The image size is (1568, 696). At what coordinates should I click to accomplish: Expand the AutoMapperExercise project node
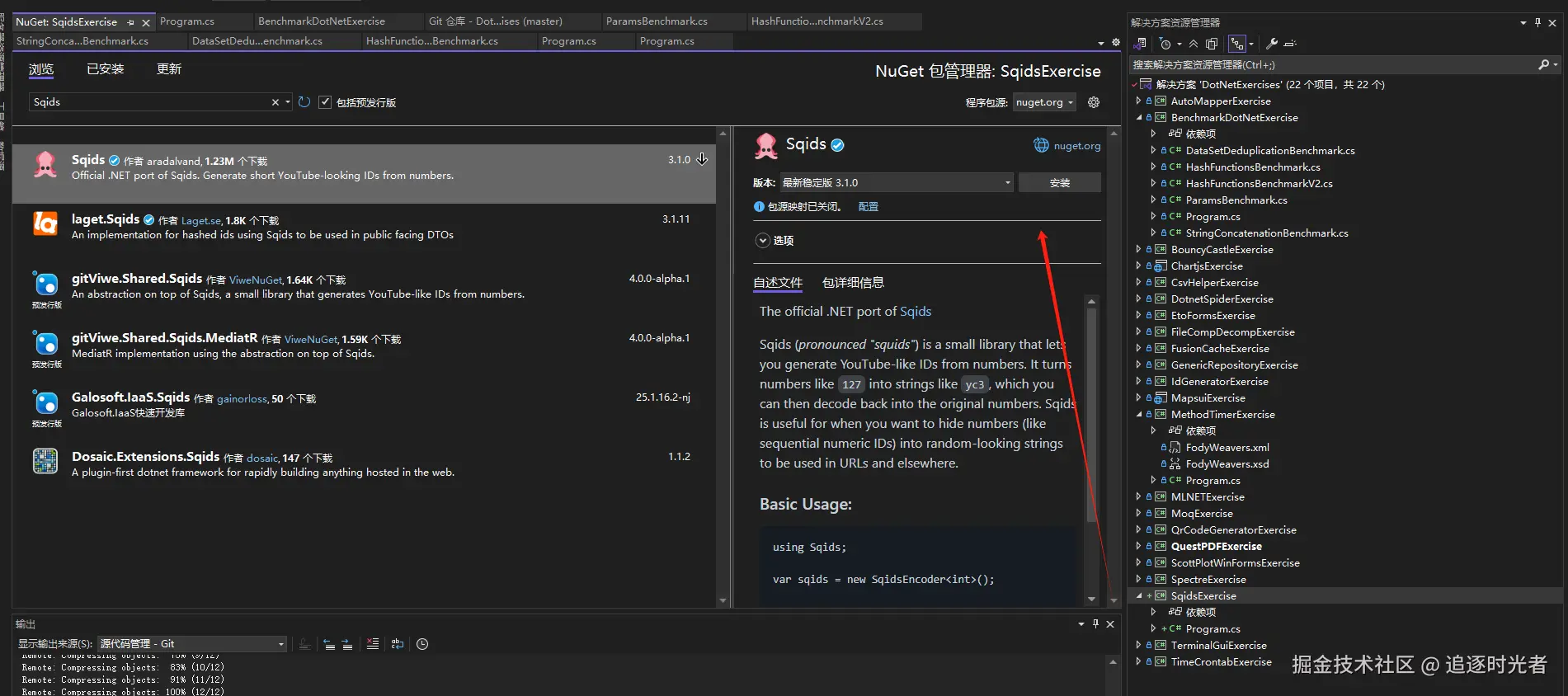tap(1139, 101)
